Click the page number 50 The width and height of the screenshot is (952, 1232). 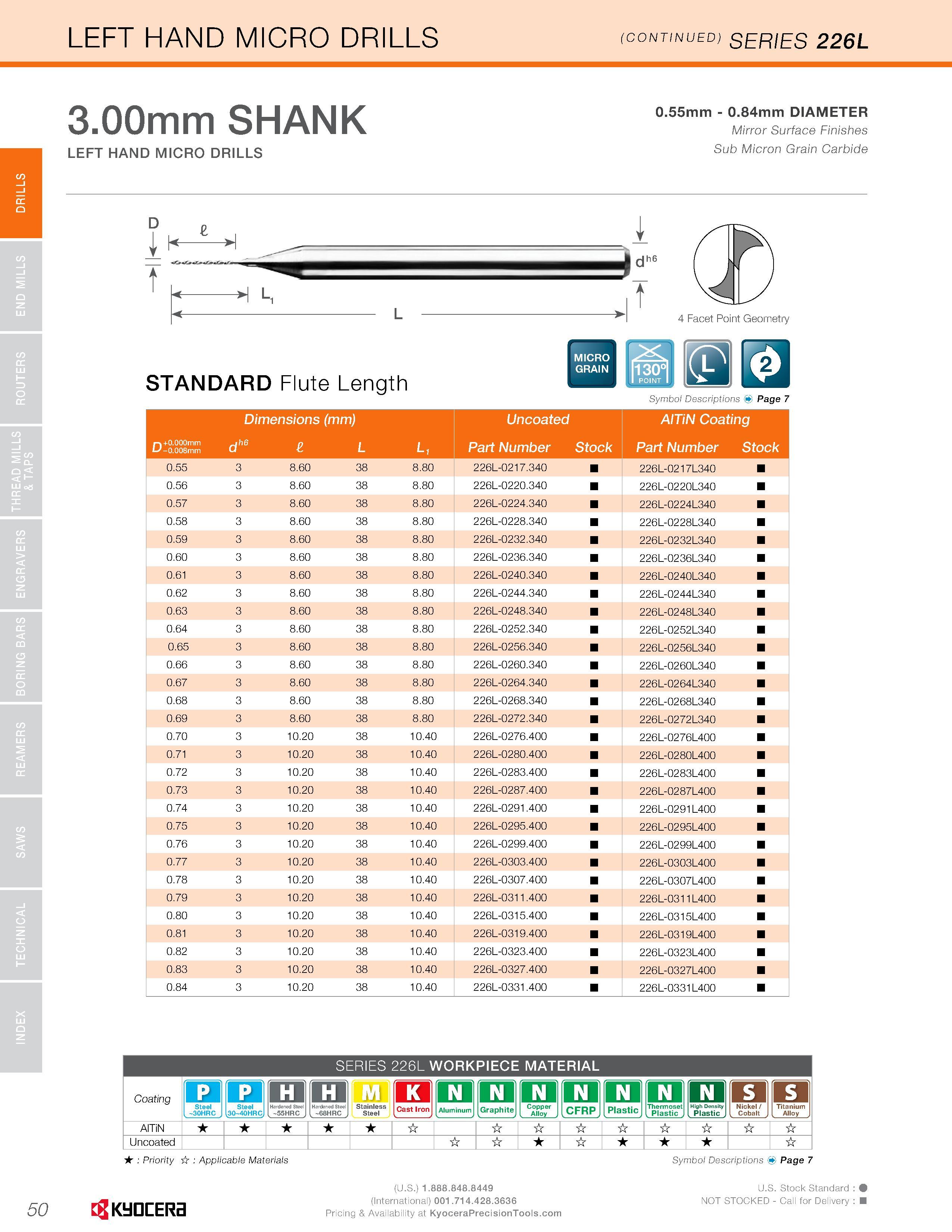tap(38, 1210)
